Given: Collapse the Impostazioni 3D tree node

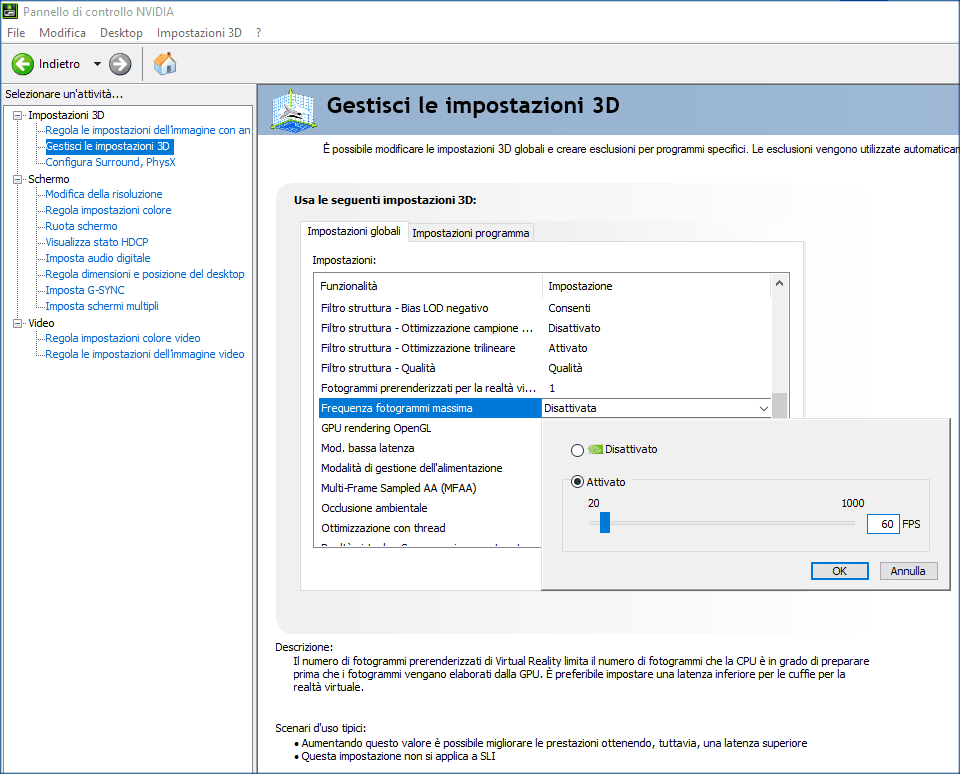Looking at the screenshot, I should point(17,115).
